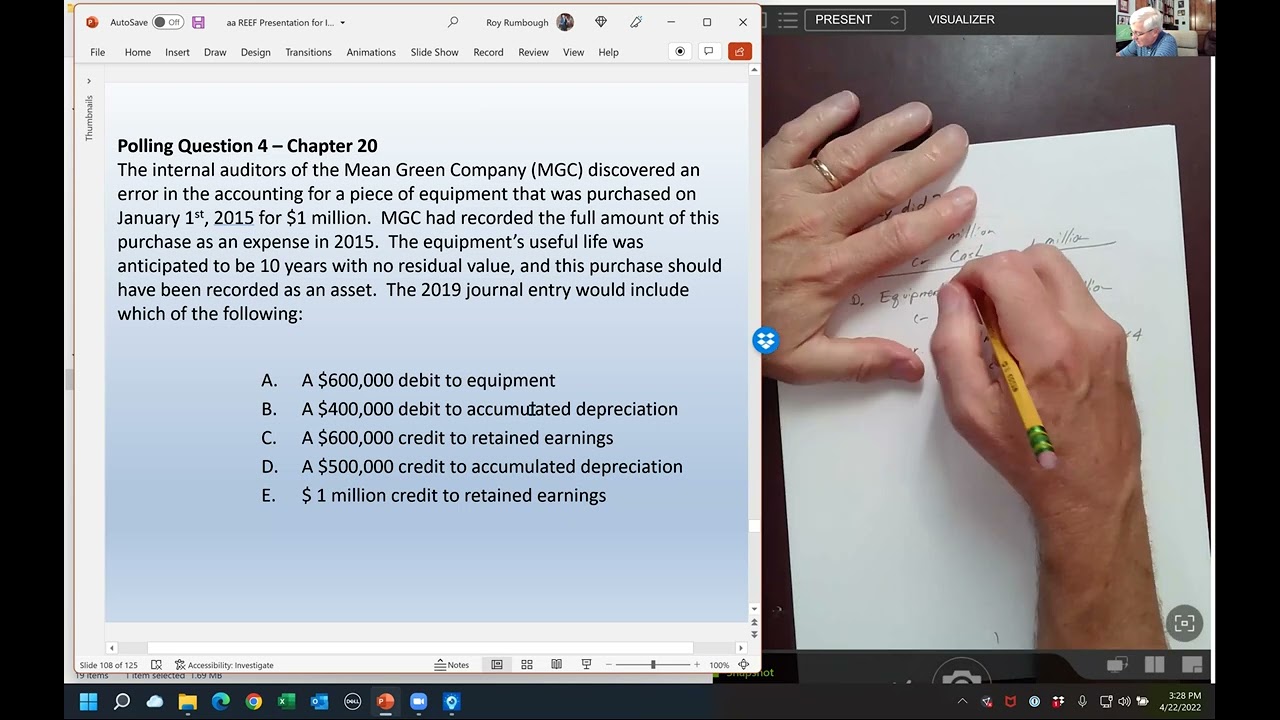Open the Slide Show tab
The height and width of the screenshot is (720, 1280).
point(434,52)
